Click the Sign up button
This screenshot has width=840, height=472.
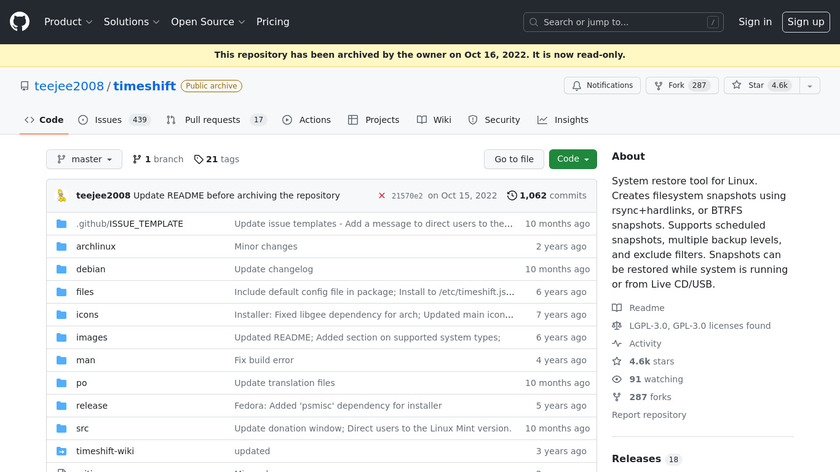tap(806, 22)
